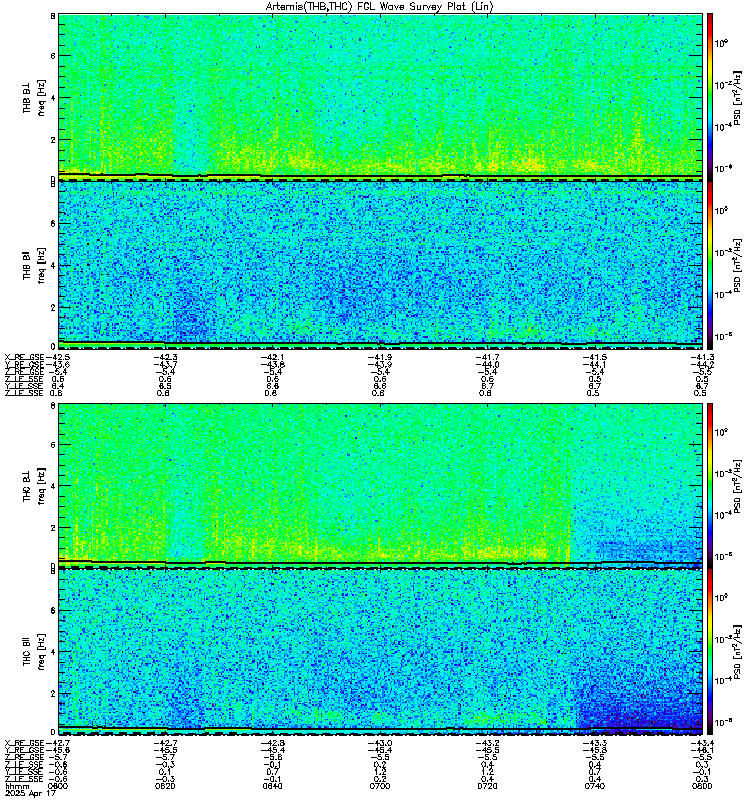This screenshot has width=750, height=800.
Task: Select the THC B-parallel spectrogram panel
Action: click(381, 652)
